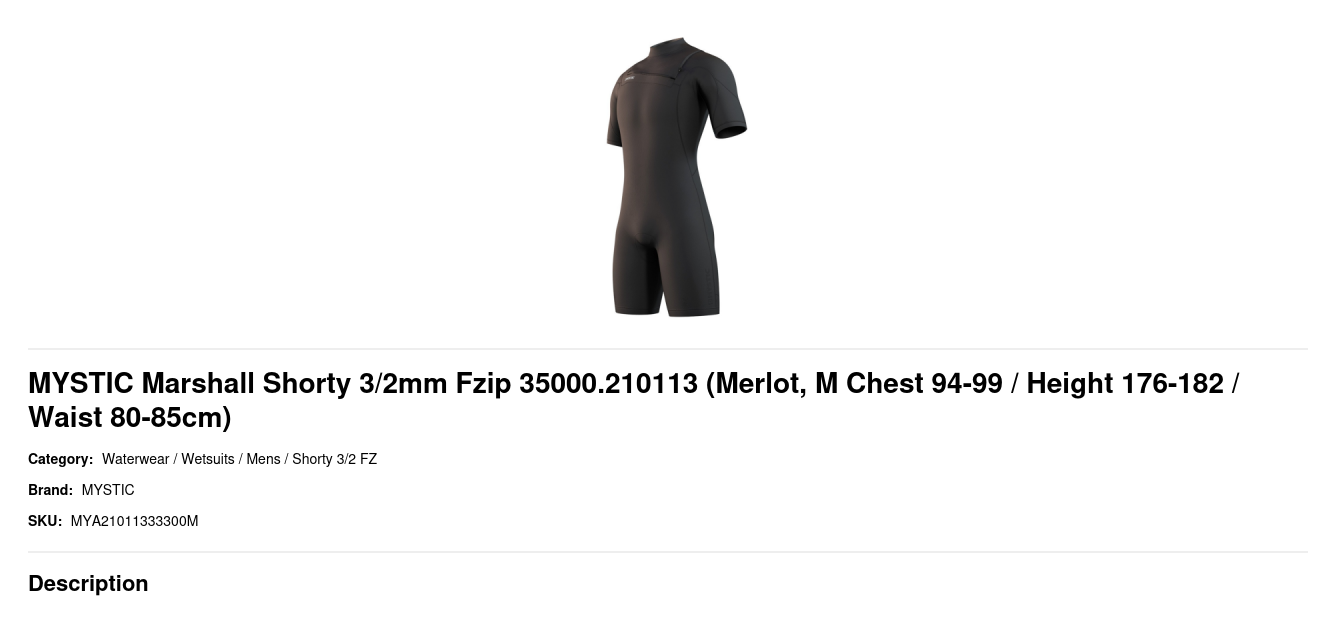This screenshot has height=642, width=1328.
Task: Click the divider line above product title
Action: (x=668, y=349)
